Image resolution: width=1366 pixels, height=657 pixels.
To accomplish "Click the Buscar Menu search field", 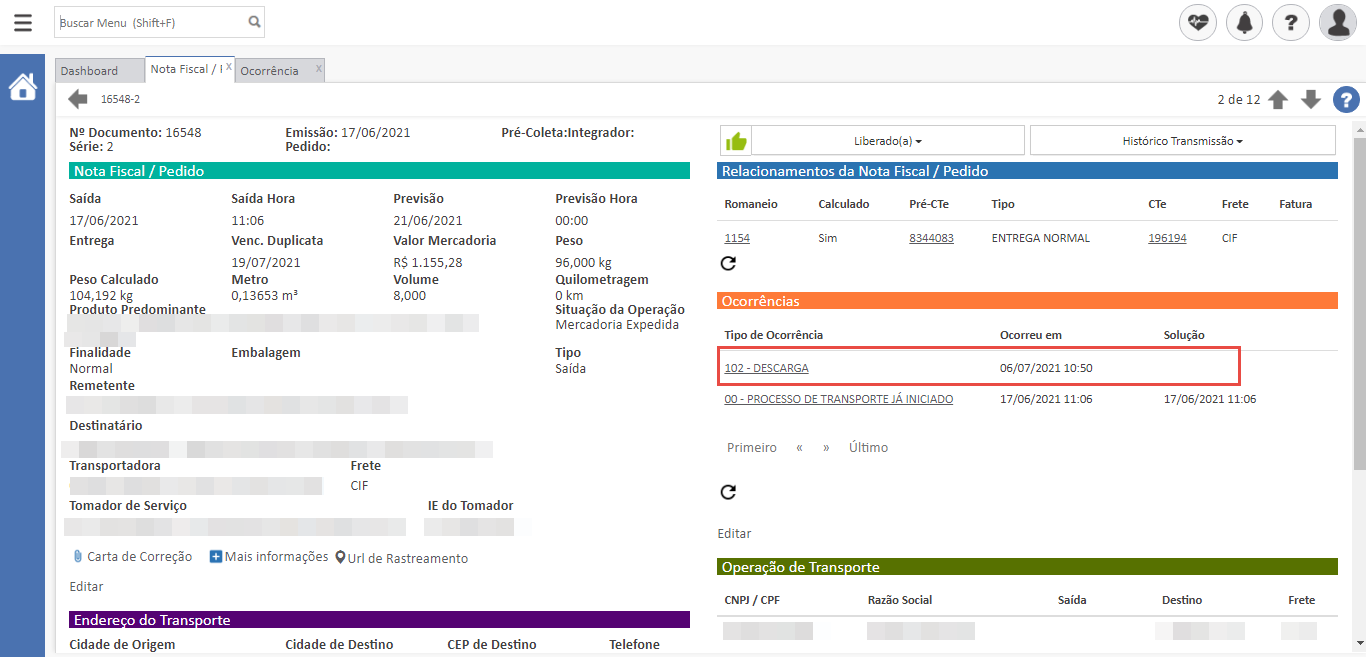I will click(x=150, y=22).
